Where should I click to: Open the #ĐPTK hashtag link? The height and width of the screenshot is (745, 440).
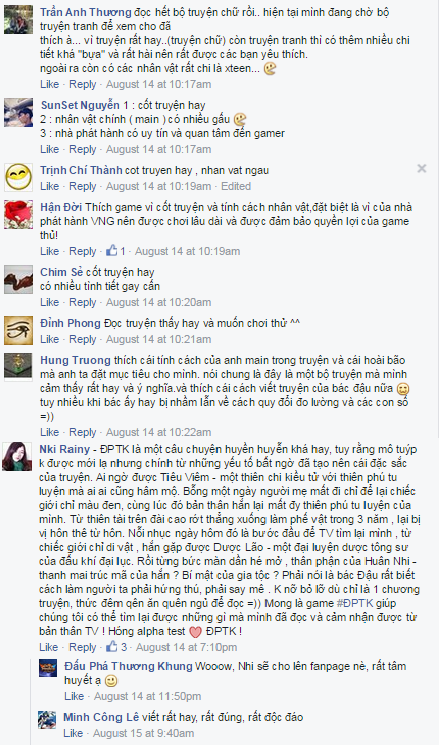tap(356, 603)
